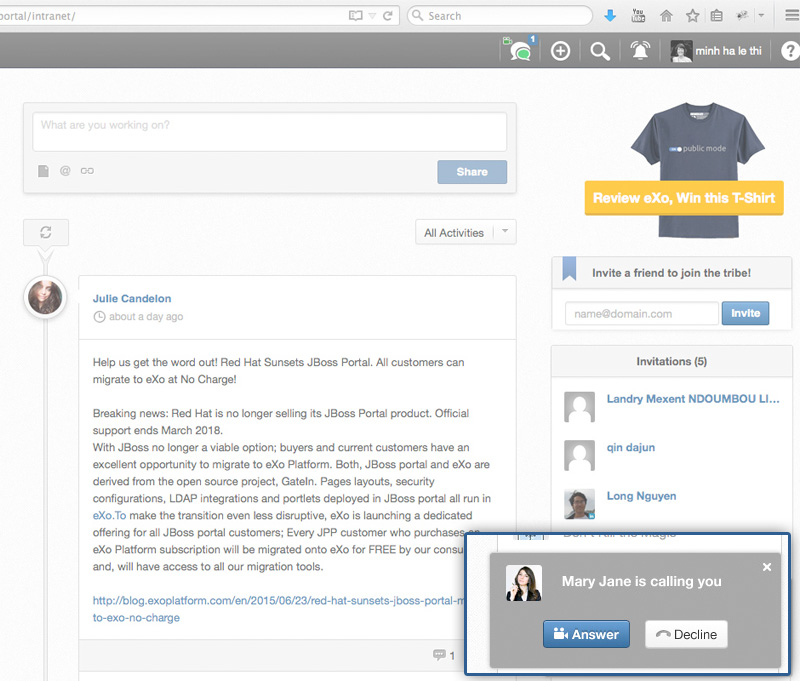Open qin dajun profile link

pos(631,447)
